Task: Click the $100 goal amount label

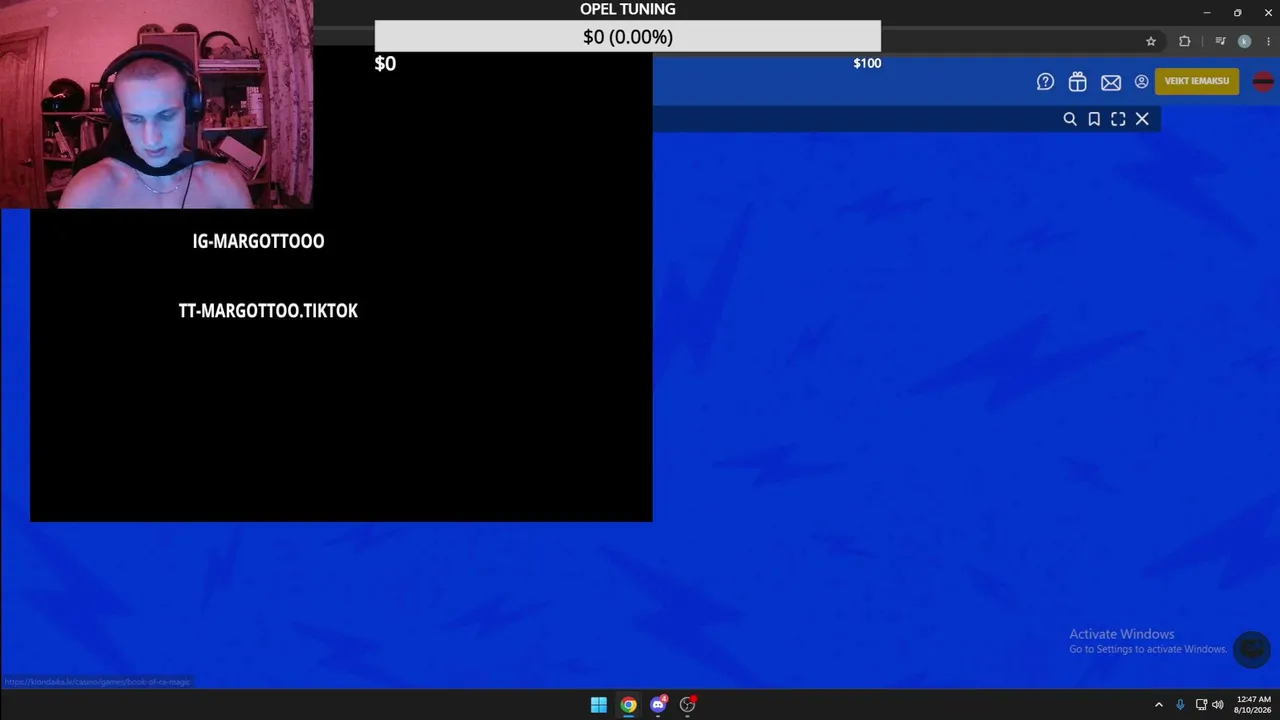Action: pos(867,63)
